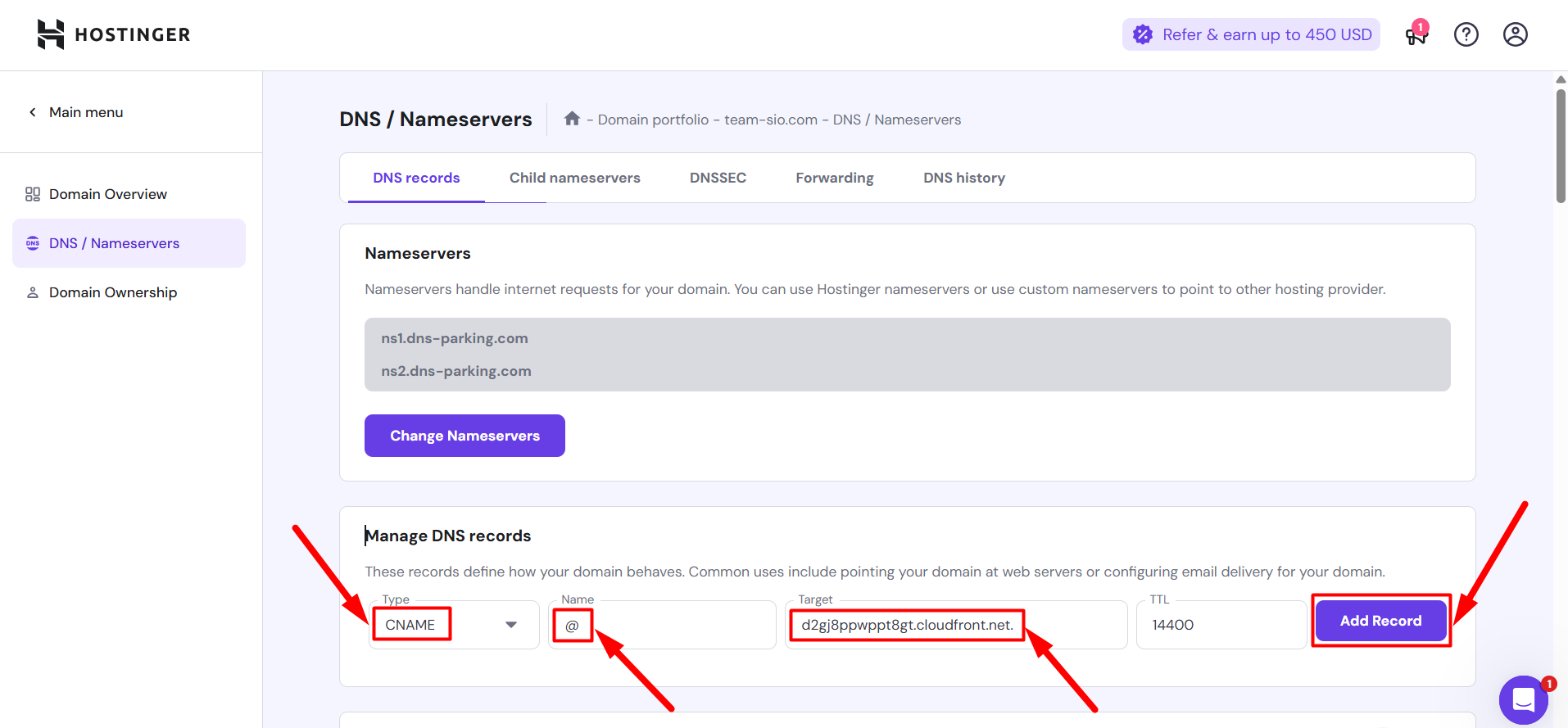Switch to the Child nameservers tab
Image resolution: width=1568 pixels, height=728 pixels.
point(575,178)
